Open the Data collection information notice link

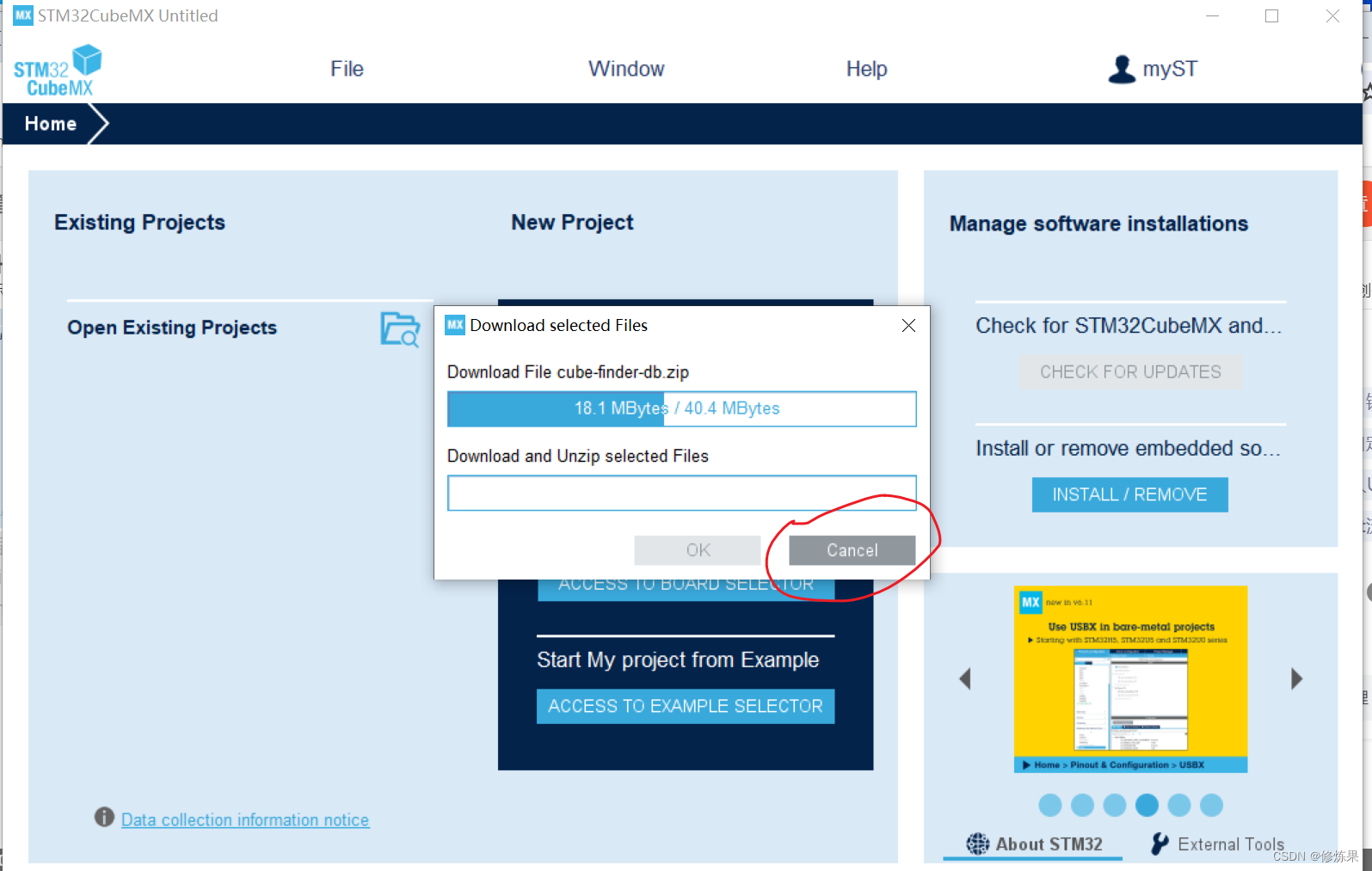245,820
